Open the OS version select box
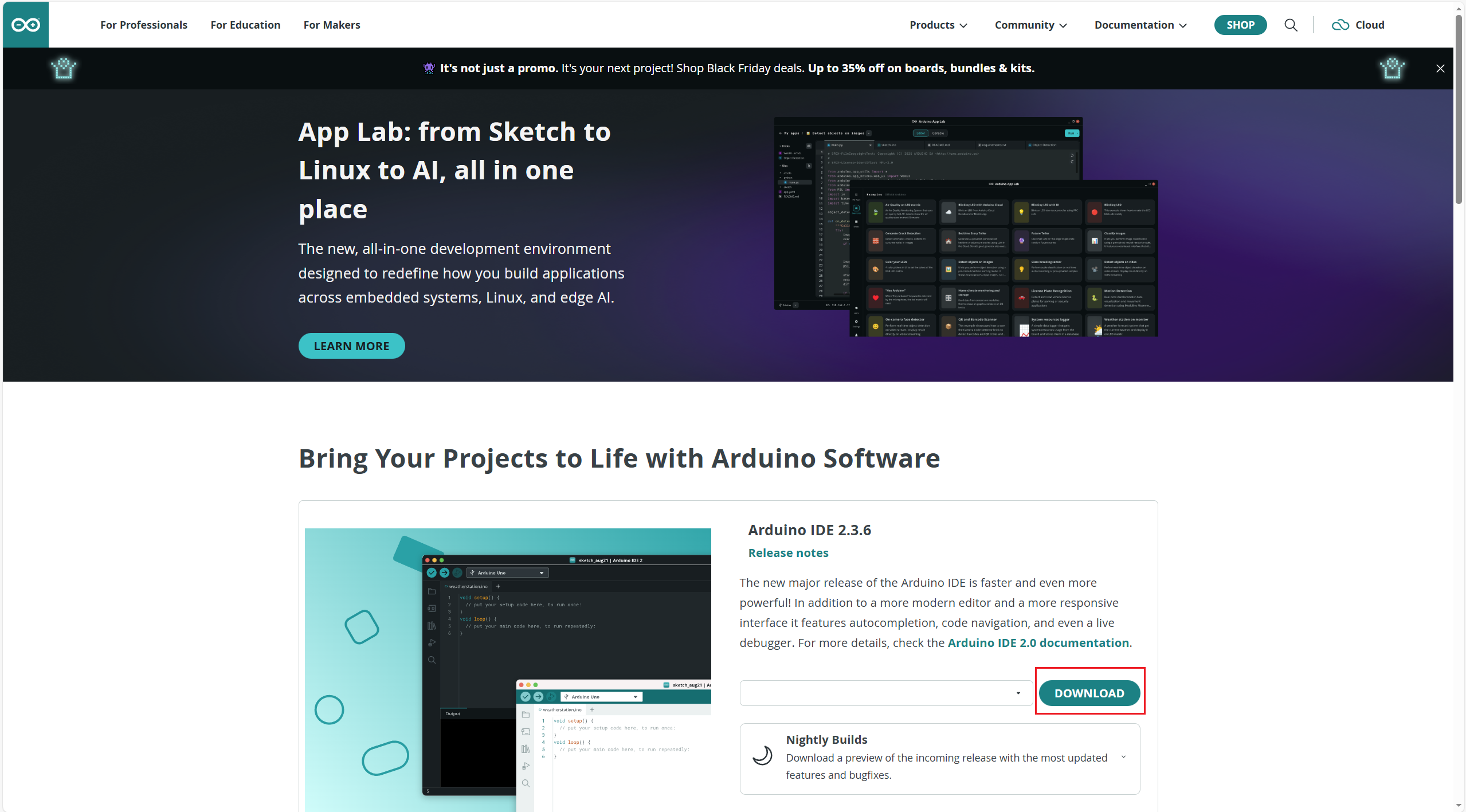Image resolution: width=1466 pixels, height=812 pixels. tap(885, 693)
